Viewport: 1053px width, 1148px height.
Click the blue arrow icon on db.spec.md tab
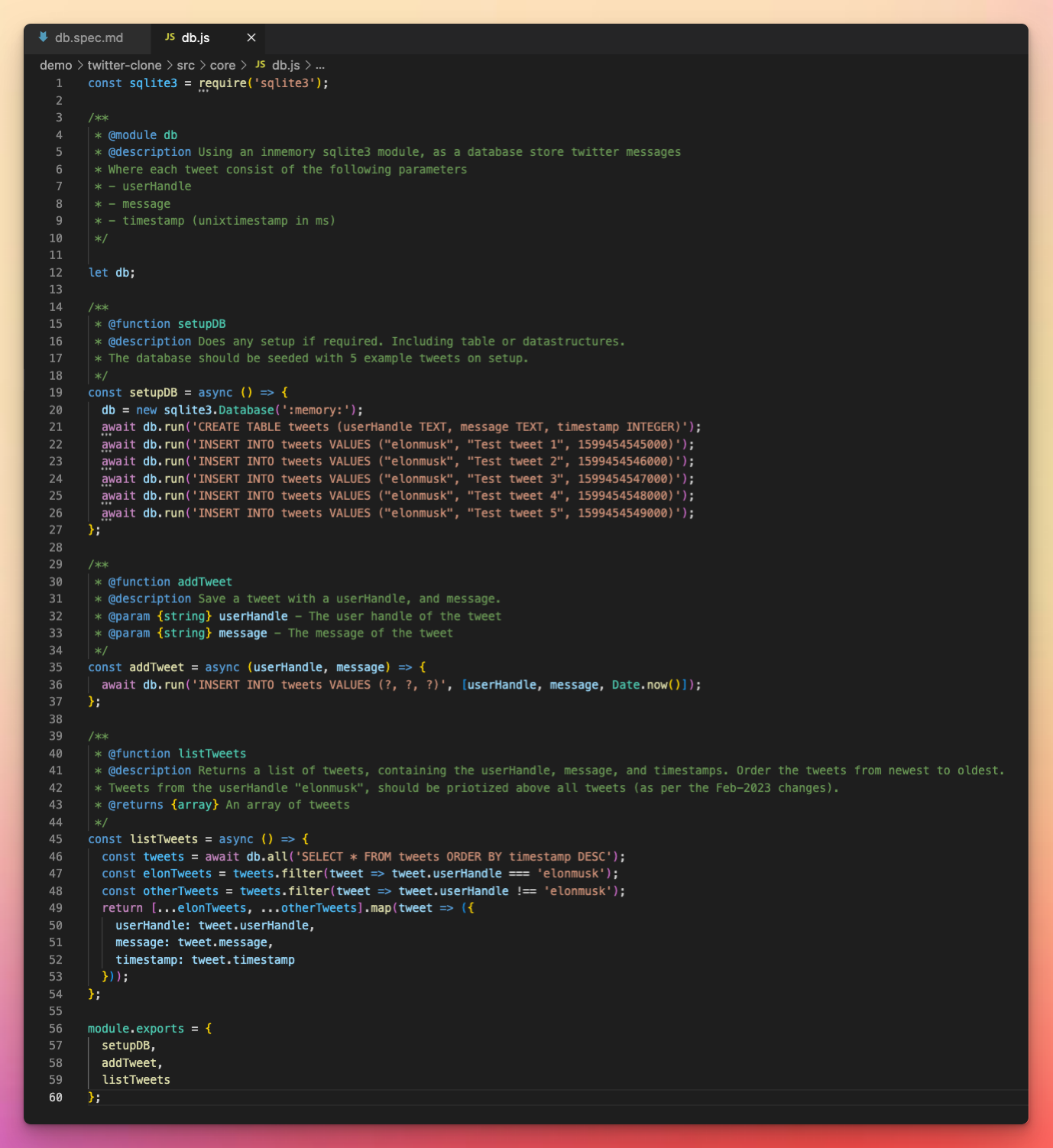pos(42,37)
